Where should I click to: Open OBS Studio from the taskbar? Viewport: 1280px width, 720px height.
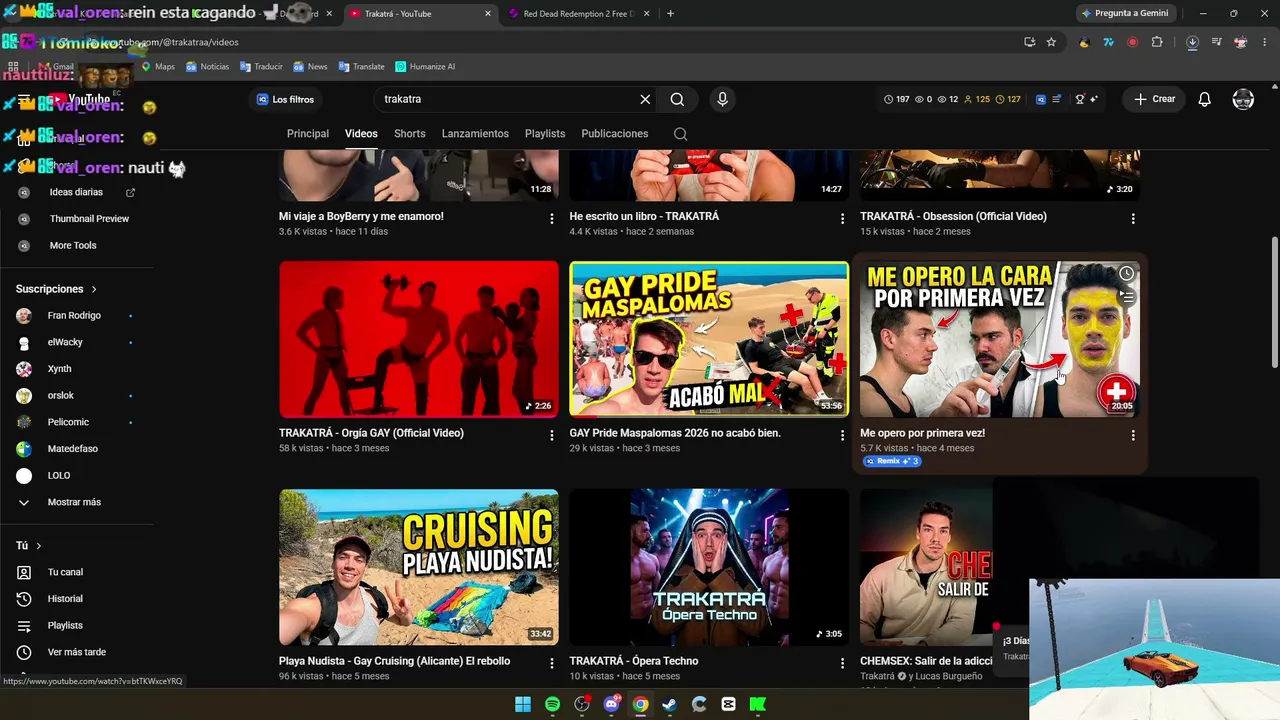582,704
